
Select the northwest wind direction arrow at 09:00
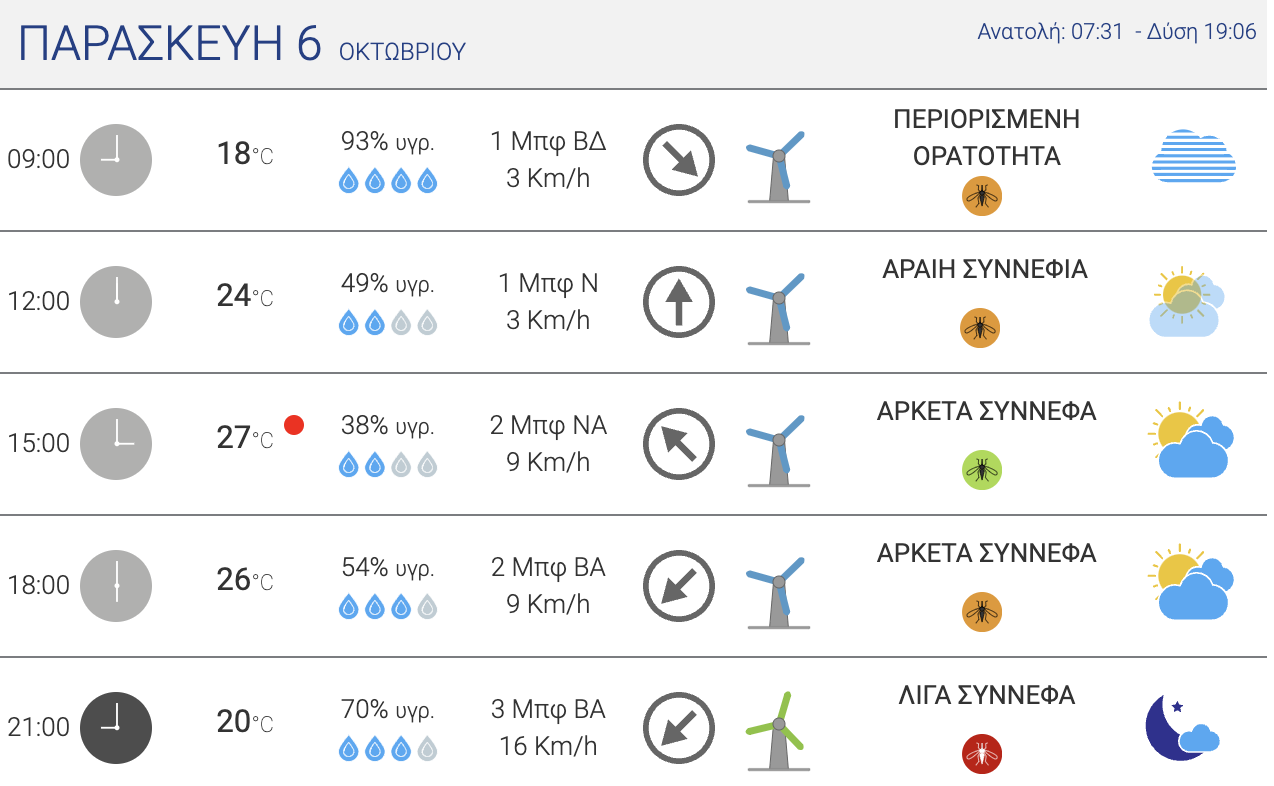coord(679,160)
